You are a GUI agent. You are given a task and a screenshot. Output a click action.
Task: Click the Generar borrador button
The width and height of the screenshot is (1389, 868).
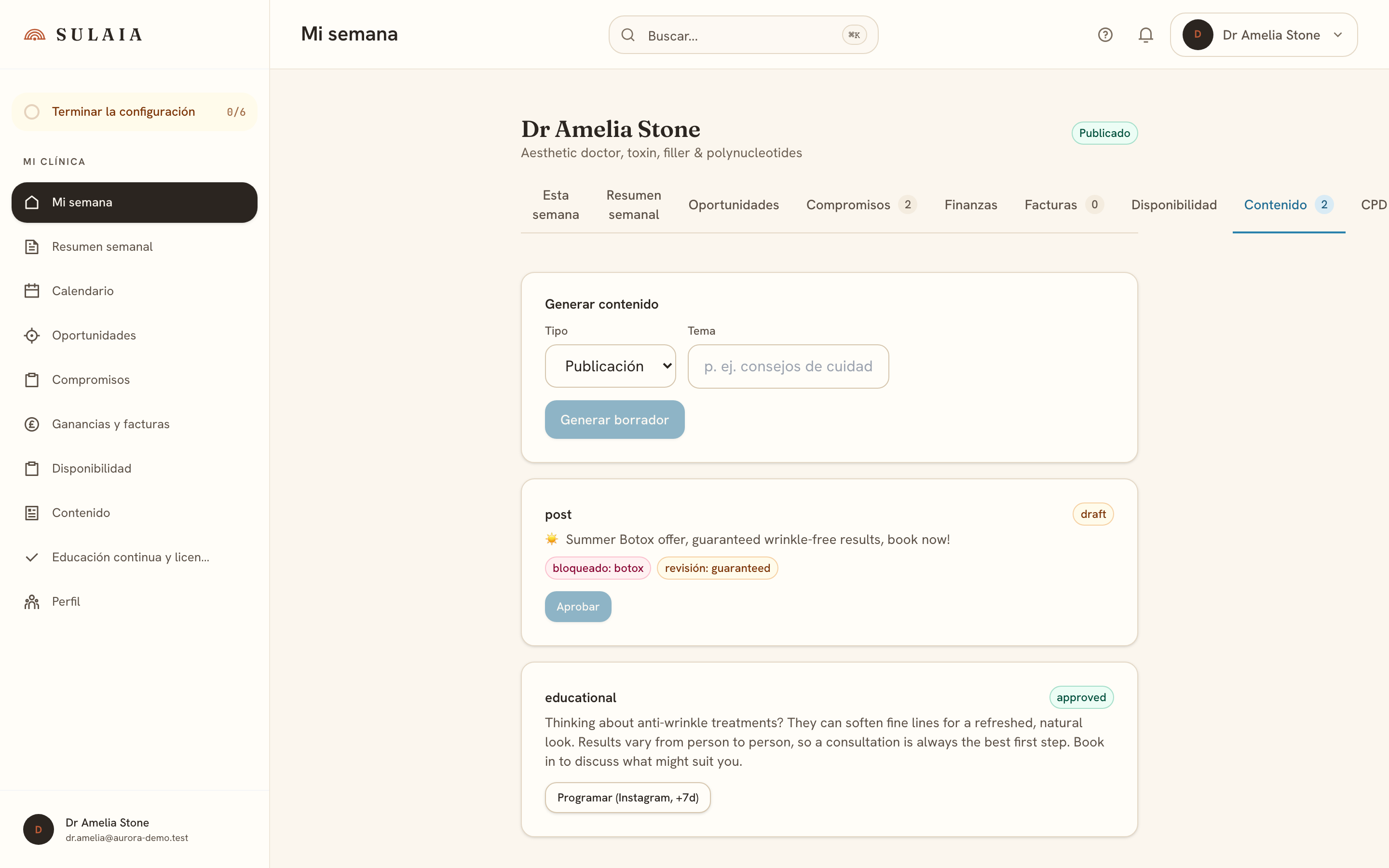(614, 420)
